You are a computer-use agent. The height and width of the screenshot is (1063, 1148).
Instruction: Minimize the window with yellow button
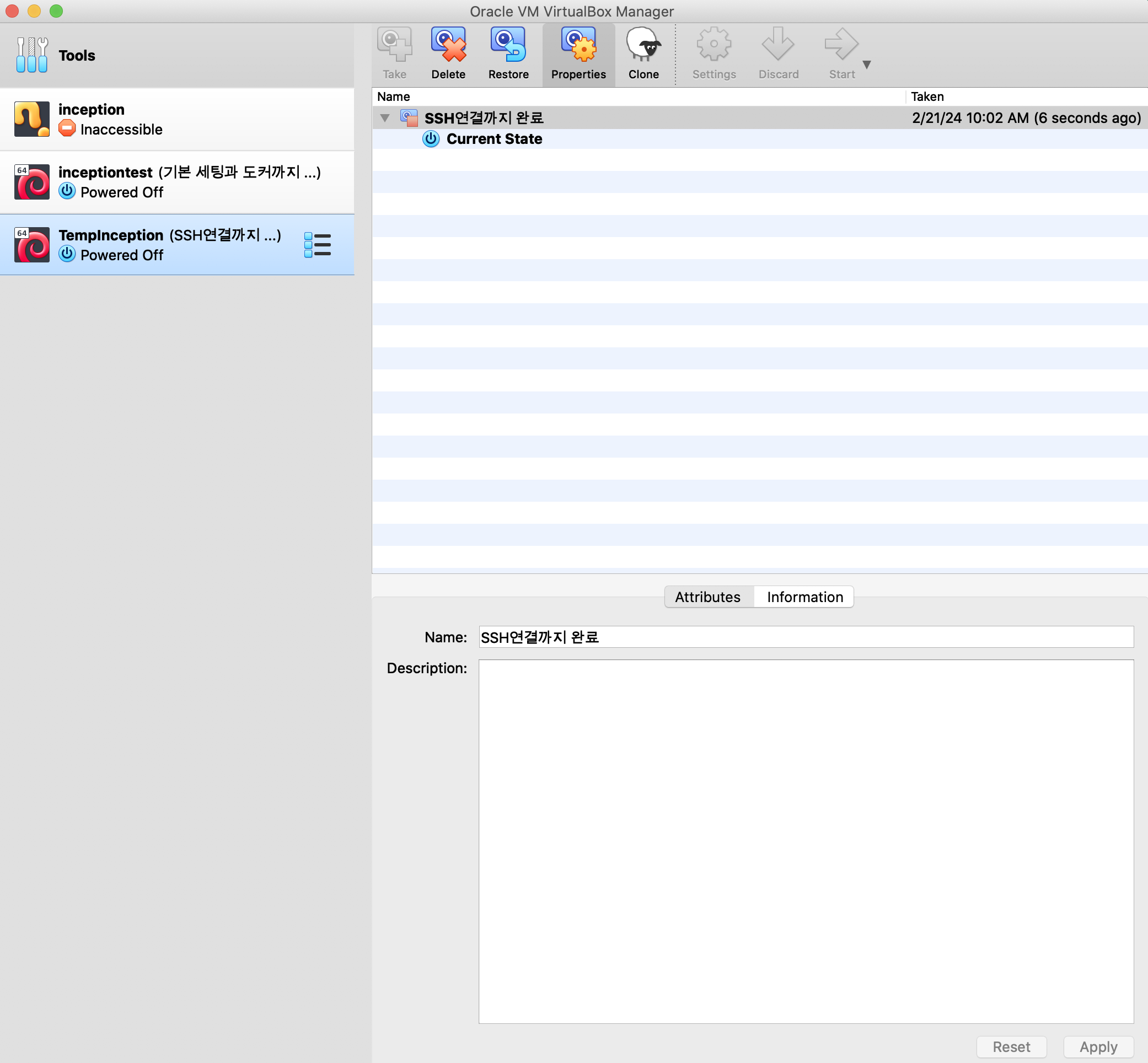click(34, 11)
